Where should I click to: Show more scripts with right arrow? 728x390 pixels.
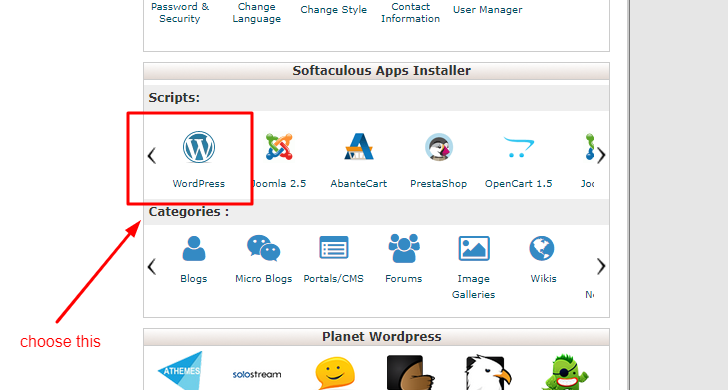[x=601, y=156]
